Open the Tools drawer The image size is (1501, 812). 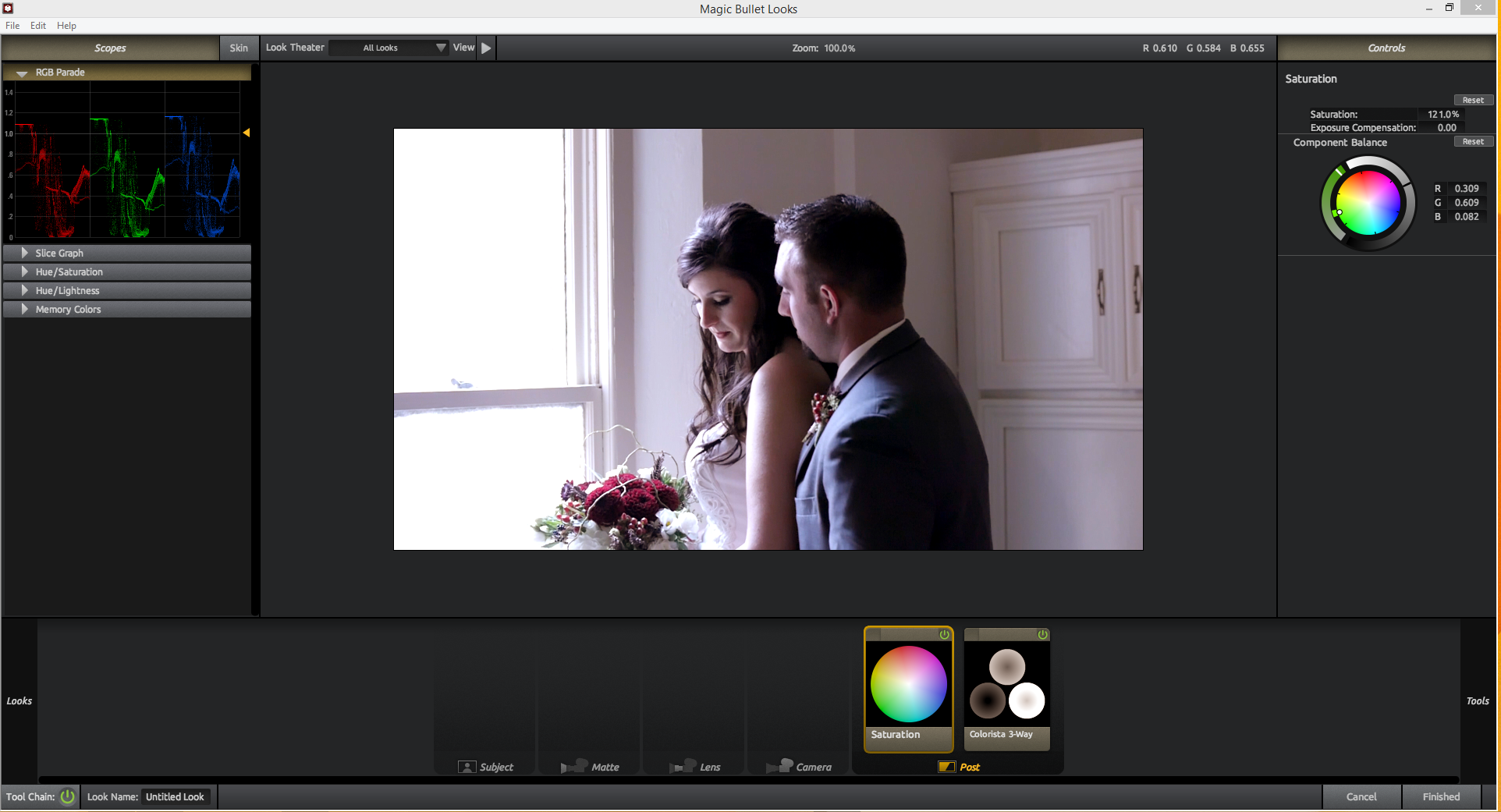1478,700
